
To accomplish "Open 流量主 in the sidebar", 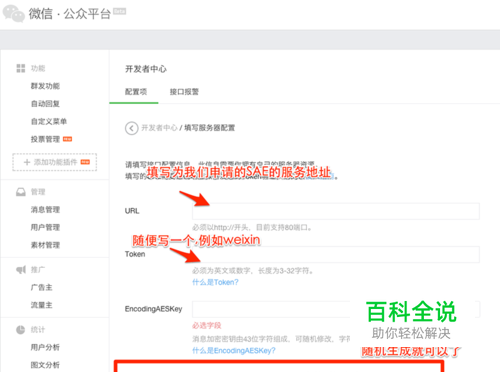I will click(x=41, y=305).
